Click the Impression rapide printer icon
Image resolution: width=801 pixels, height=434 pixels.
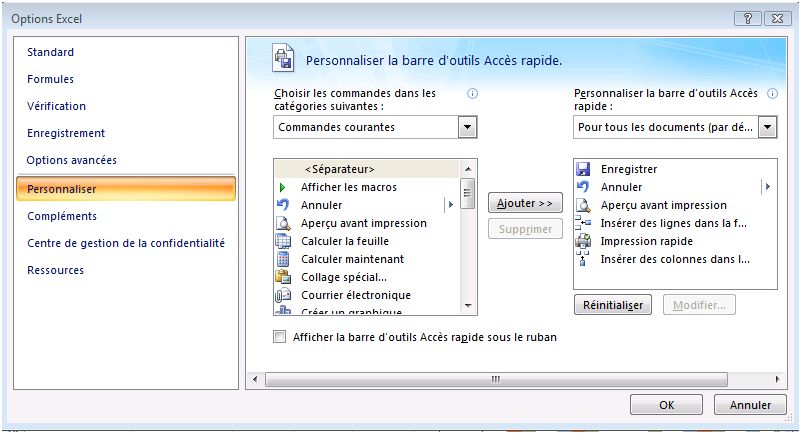coord(583,241)
